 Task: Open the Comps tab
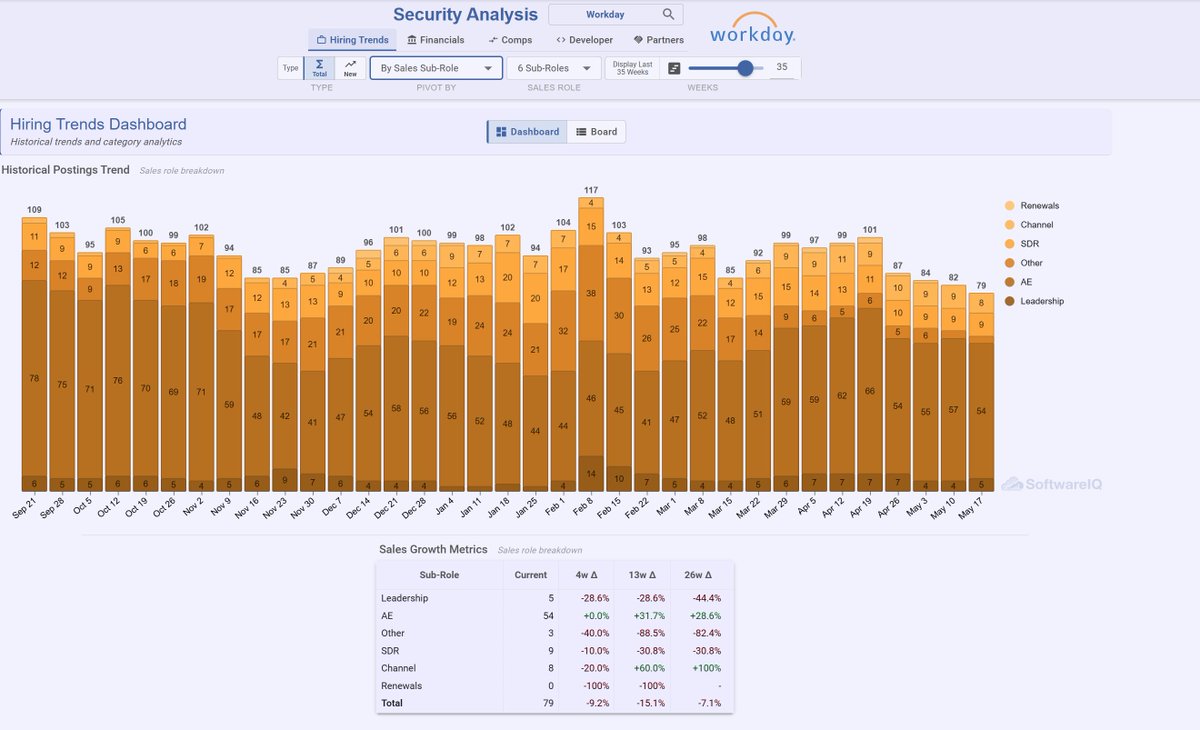point(510,40)
